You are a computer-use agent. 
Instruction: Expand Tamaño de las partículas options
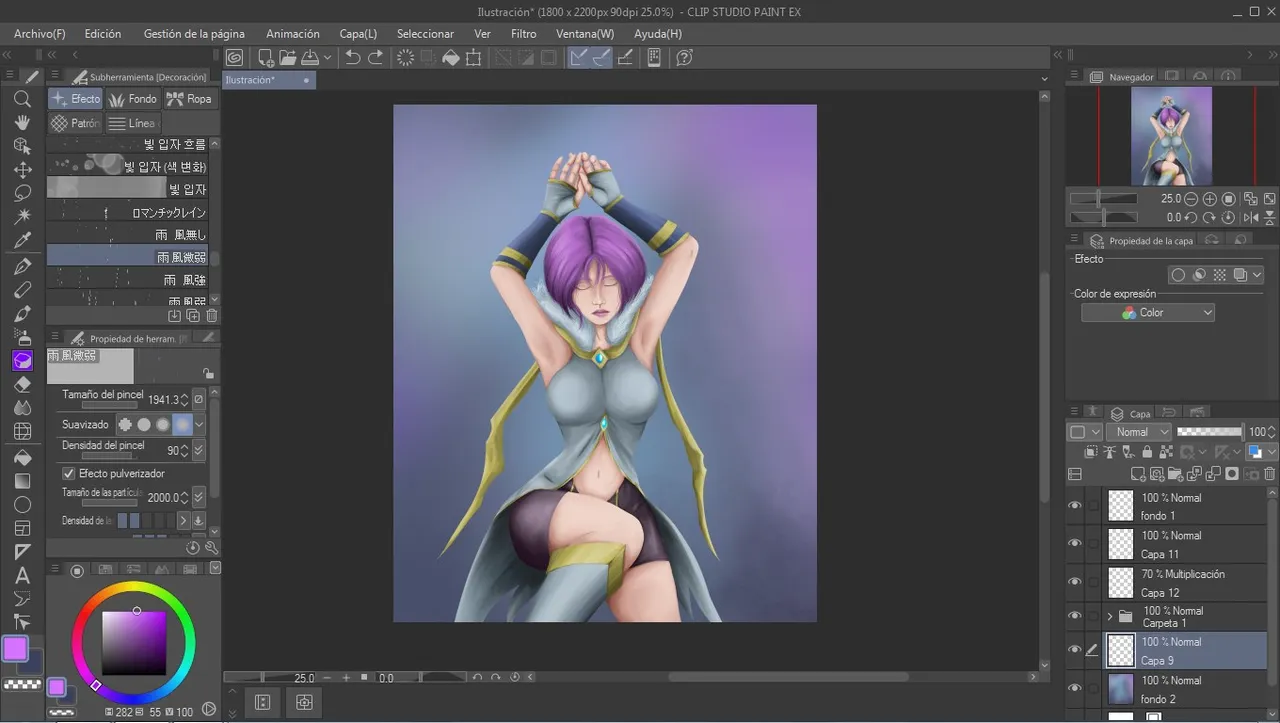point(199,497)
